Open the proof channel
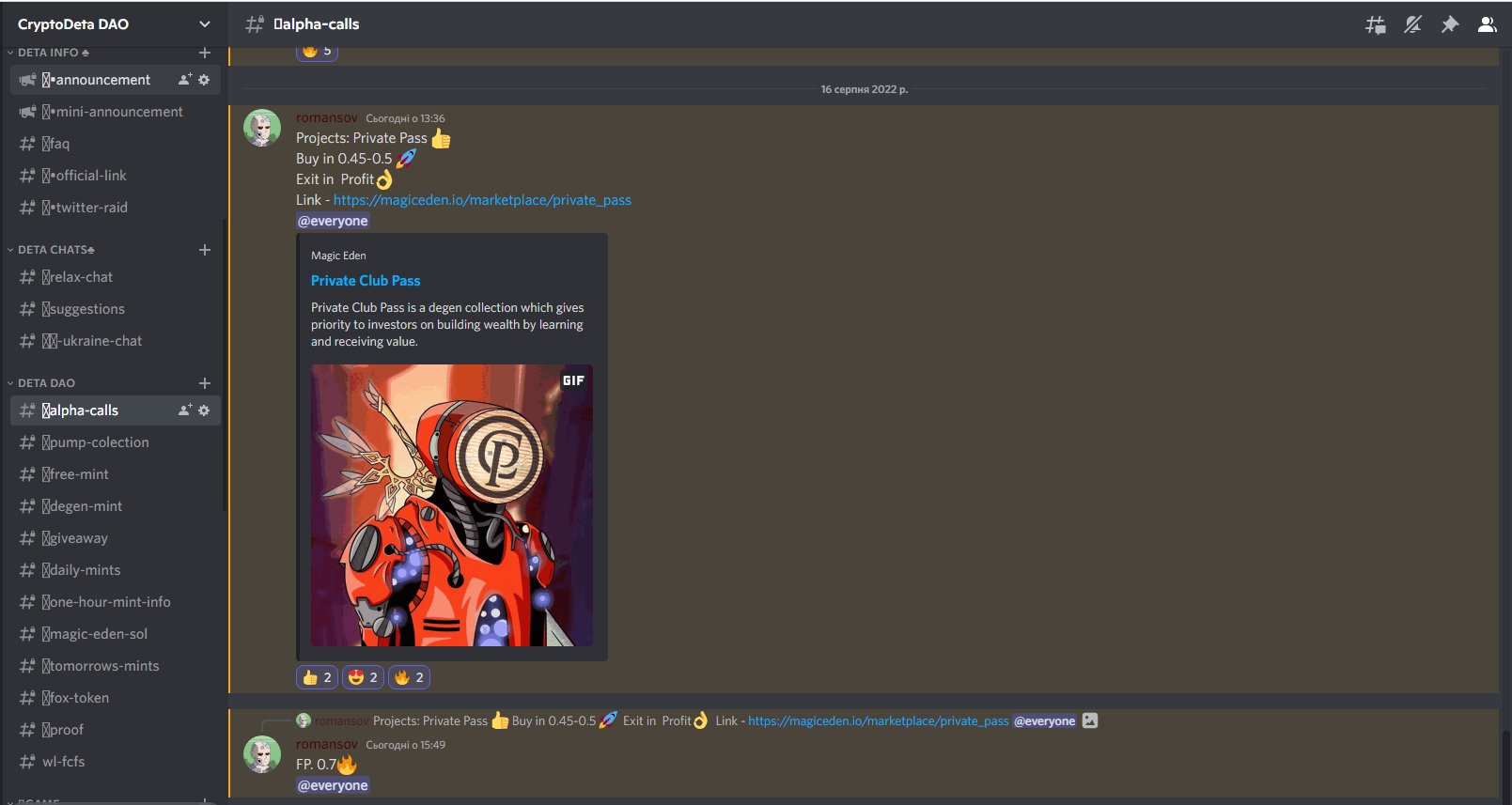Image resolution: width=1512 pixels, height=805 pixels. coord(115,730)
